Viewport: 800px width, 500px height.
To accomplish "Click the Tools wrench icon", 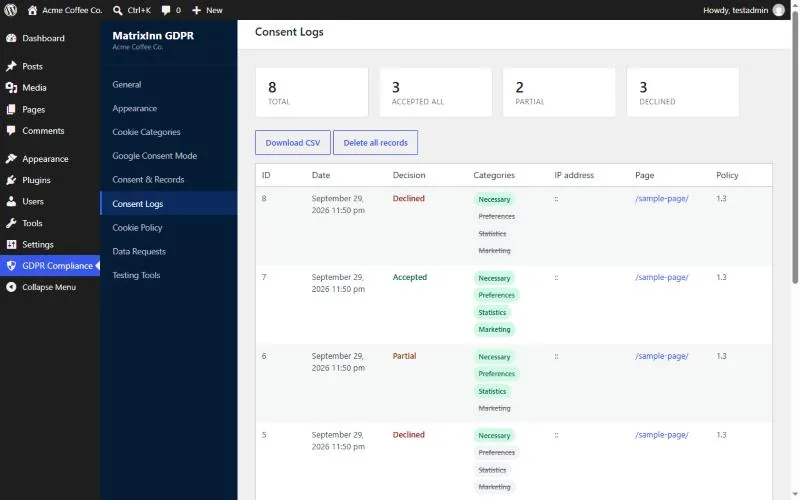I will [11, 223].
